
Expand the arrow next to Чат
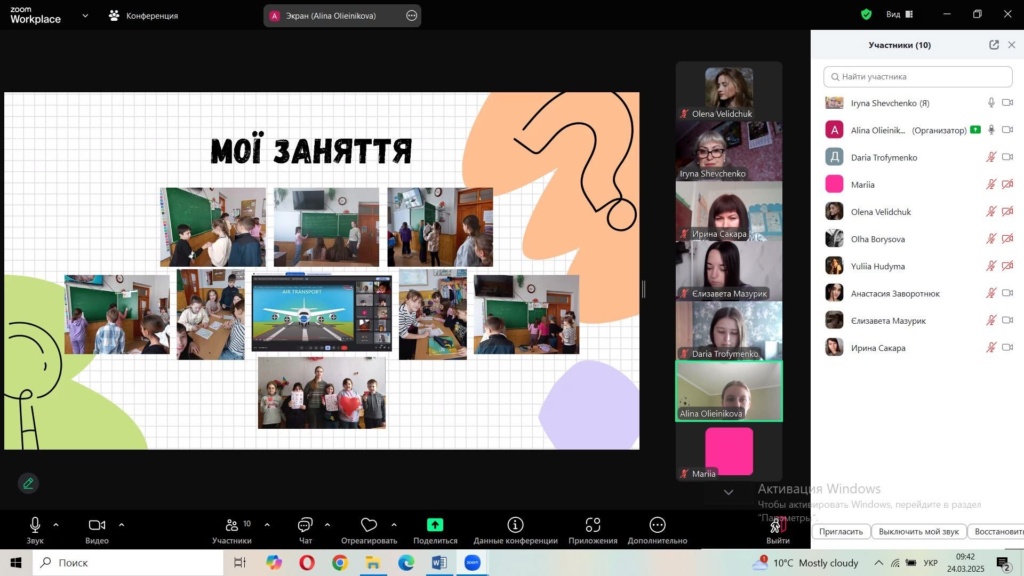coord(327,524)
